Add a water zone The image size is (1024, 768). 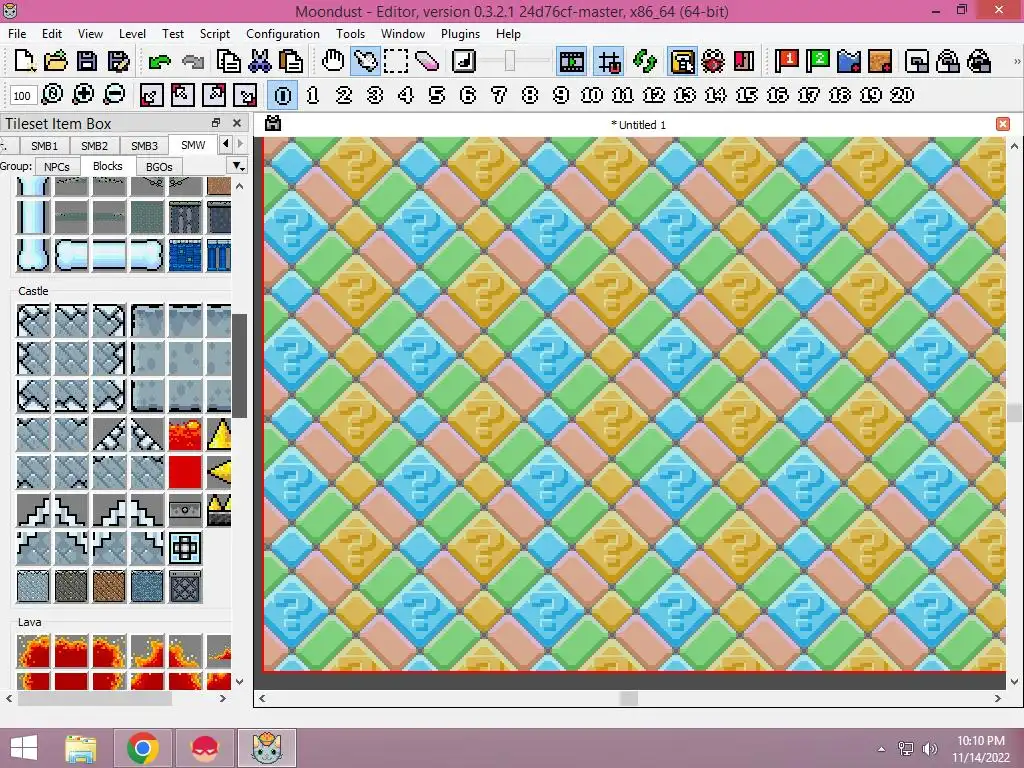click(848, 61)
